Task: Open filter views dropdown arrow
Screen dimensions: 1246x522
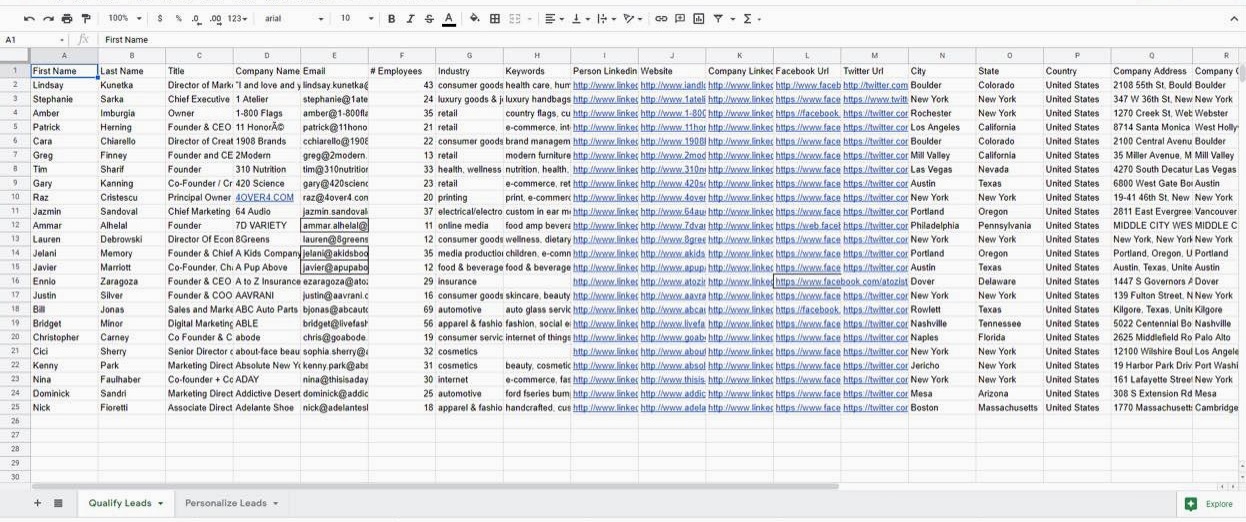Action: point(732,19)
